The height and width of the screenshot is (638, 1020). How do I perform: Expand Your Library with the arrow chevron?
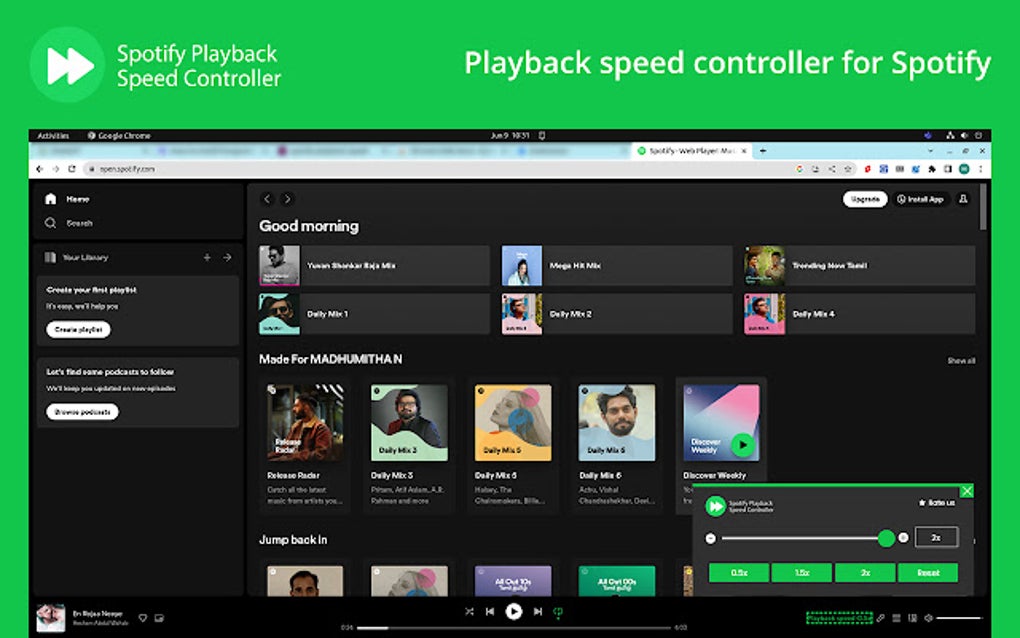coord(229,257)
